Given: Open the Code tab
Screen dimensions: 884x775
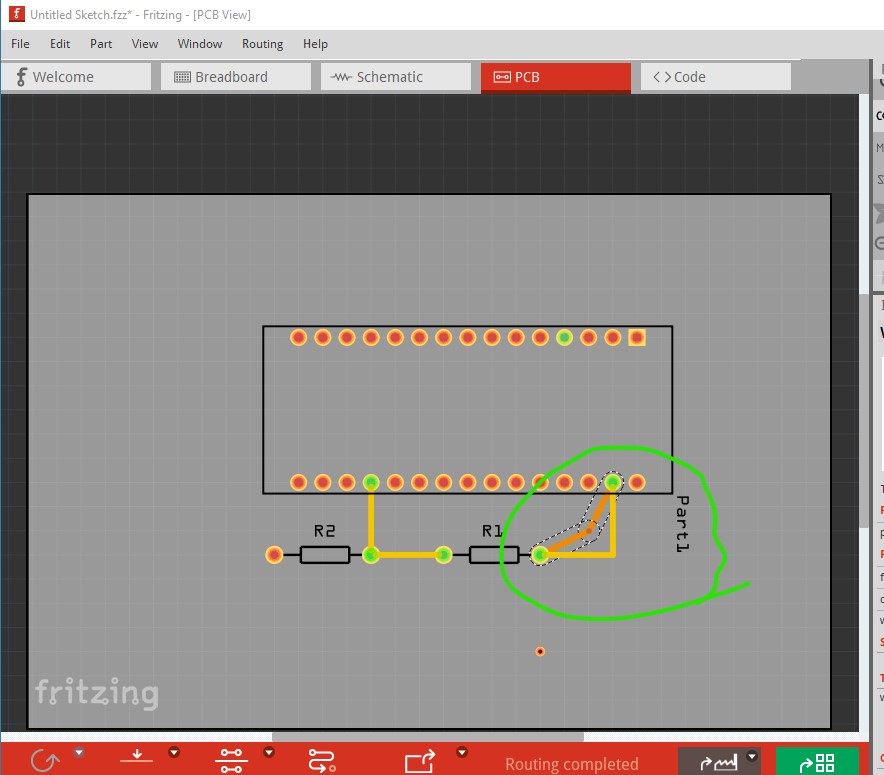Looking at the screenshot, I should coord(715,77).
